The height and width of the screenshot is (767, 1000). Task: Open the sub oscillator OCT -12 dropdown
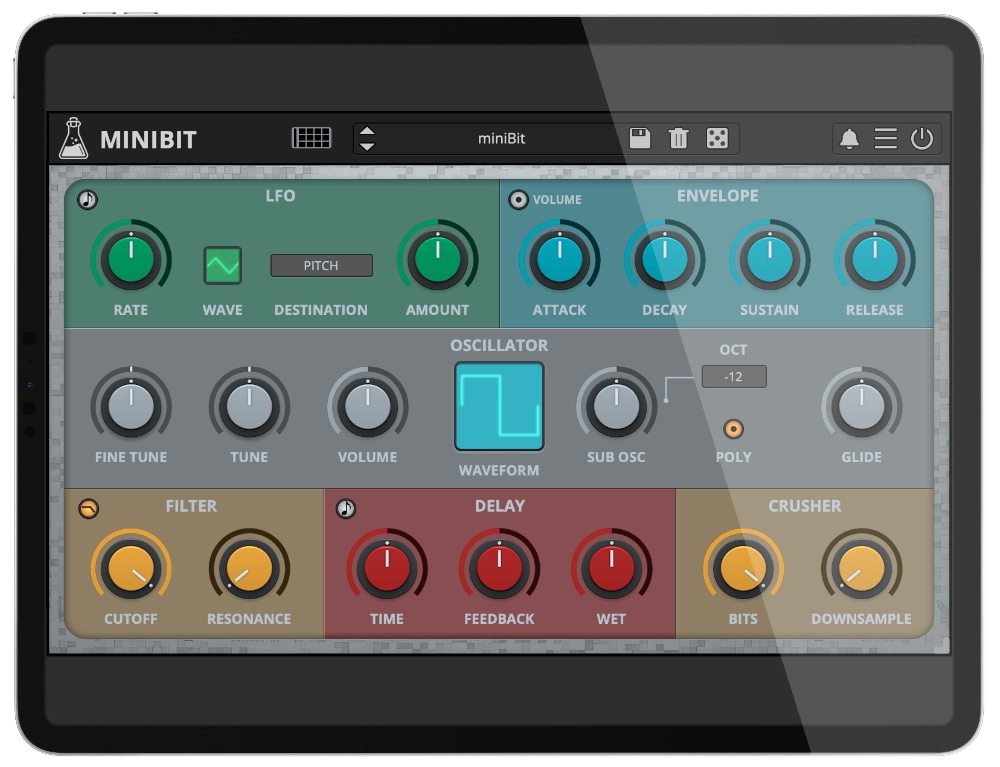tap(733, 376)
